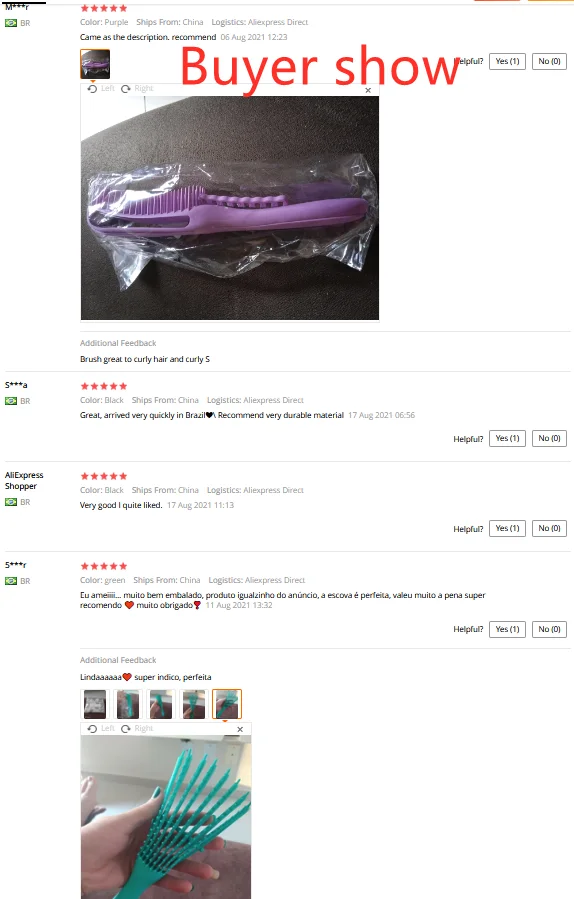Vote Yes on AliExpress Shopper review
This screenshot has height=899, width=574.
(507, 529)
